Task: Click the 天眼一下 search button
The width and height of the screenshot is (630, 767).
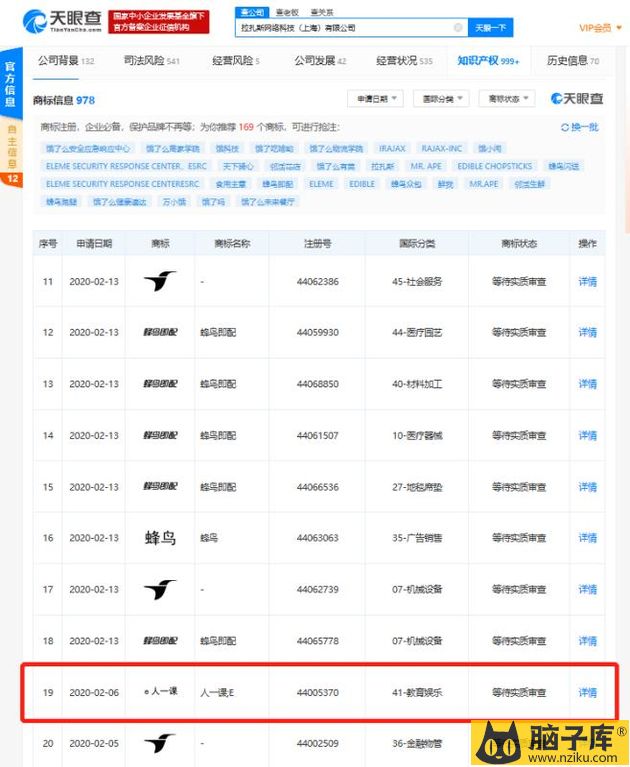Action: click(x=491, y=28)
